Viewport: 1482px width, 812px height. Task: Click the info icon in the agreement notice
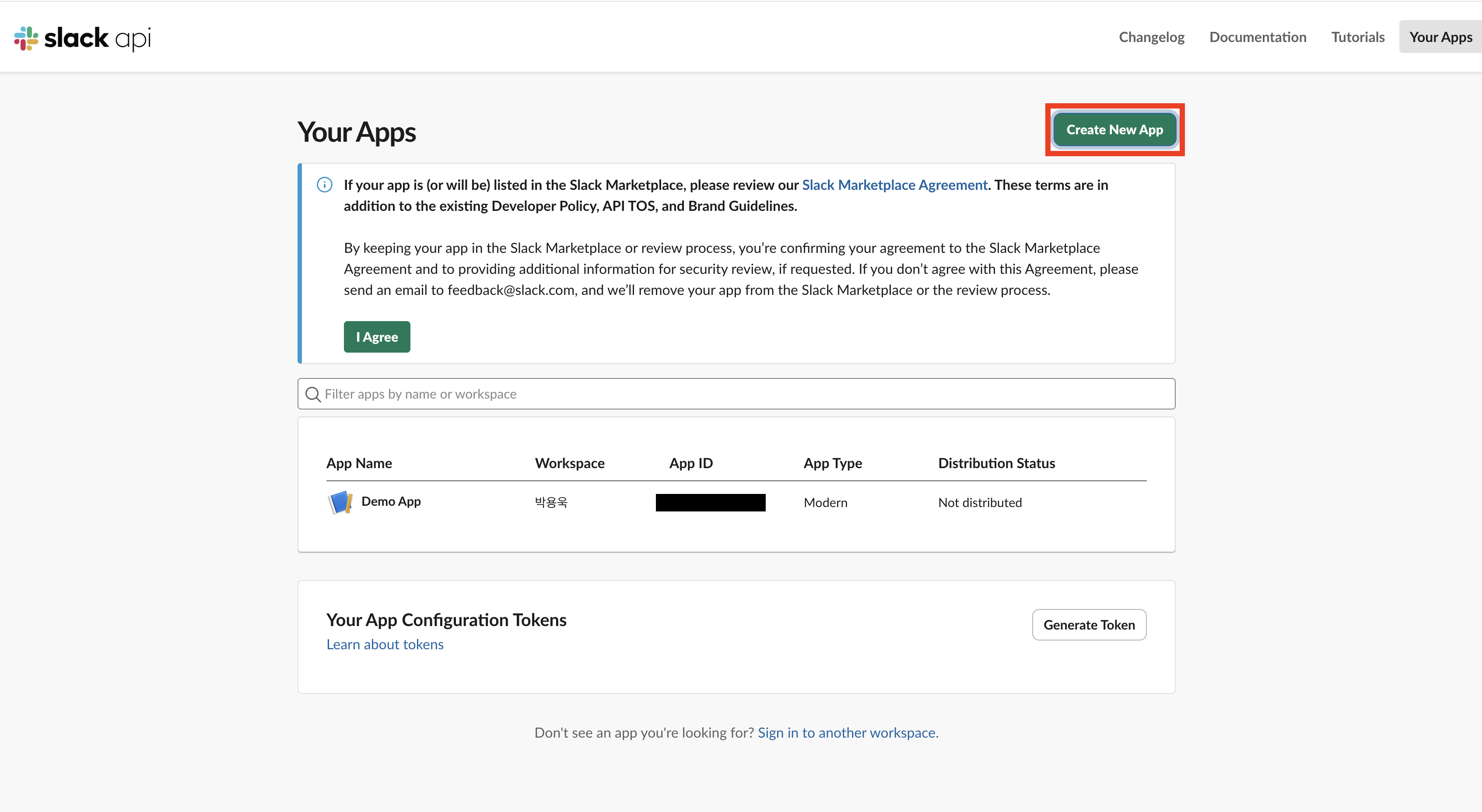click(325, 185)
